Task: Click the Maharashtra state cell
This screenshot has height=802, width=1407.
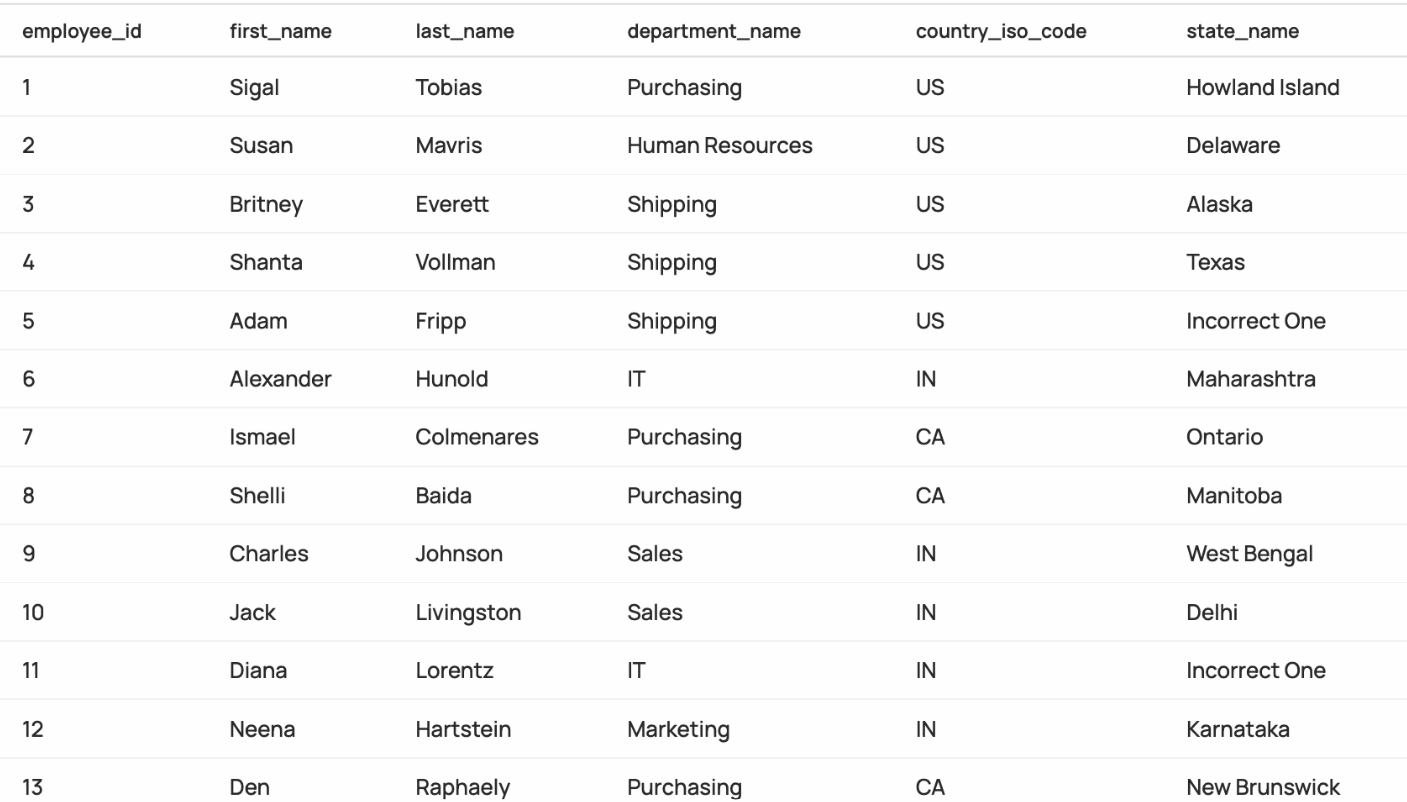Action: (x=1251, y=379)
